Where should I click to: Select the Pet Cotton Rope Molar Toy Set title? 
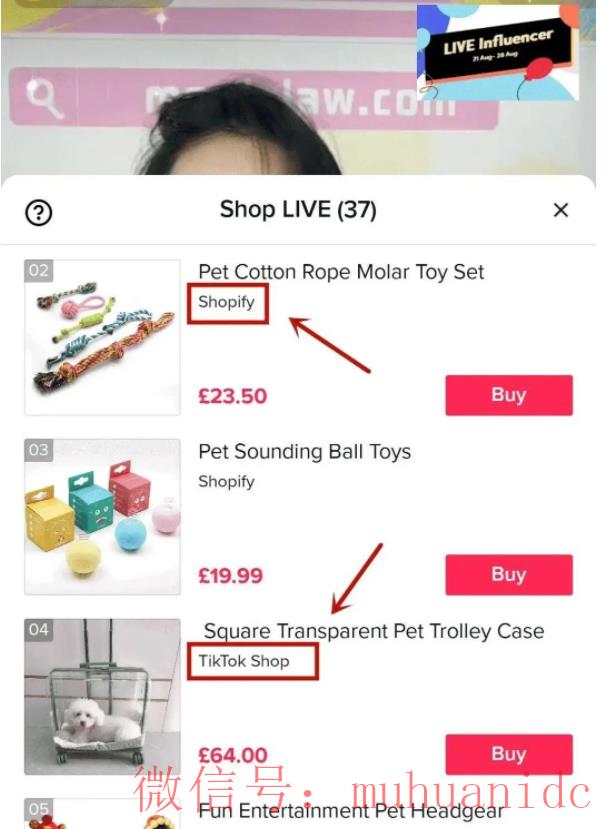pos(341,272)
